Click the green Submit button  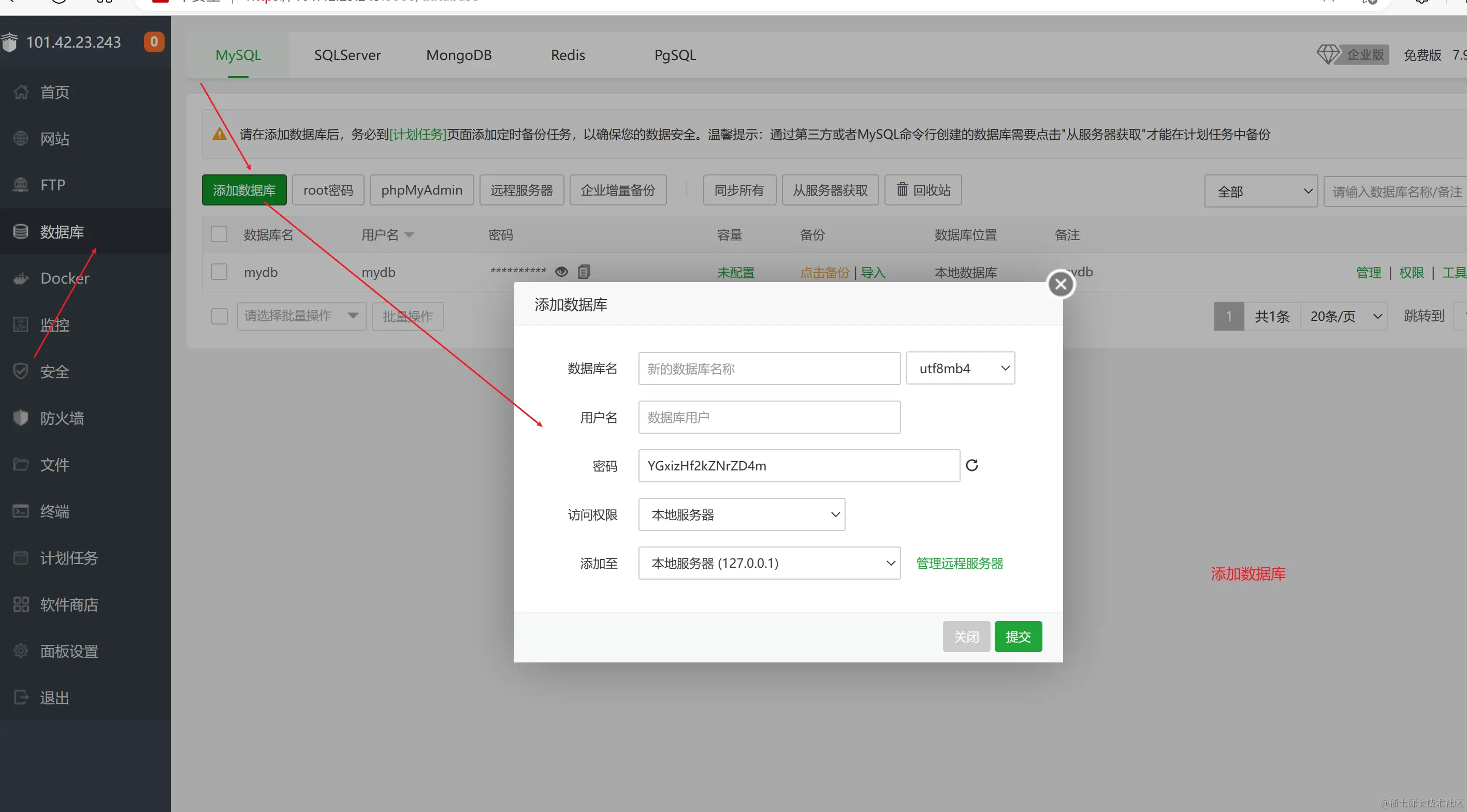[x=1018, y=636]
